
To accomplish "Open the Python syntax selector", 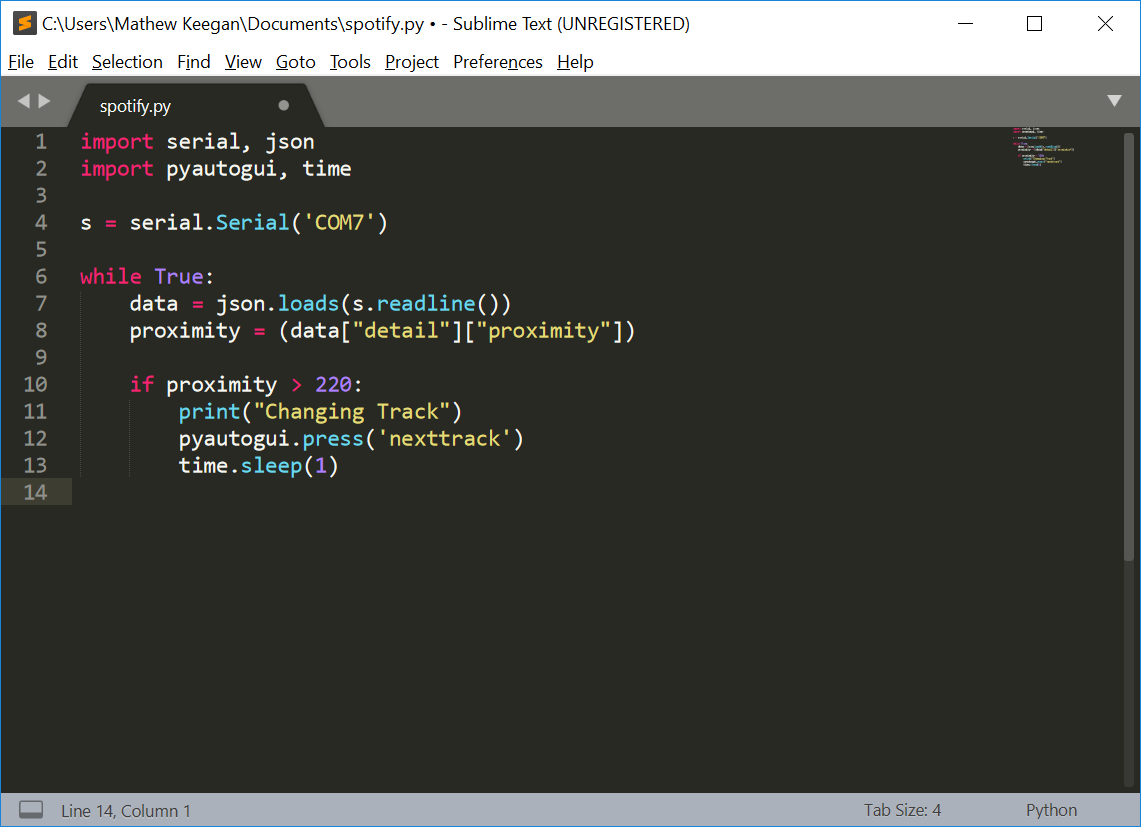I will (1051, 810).
